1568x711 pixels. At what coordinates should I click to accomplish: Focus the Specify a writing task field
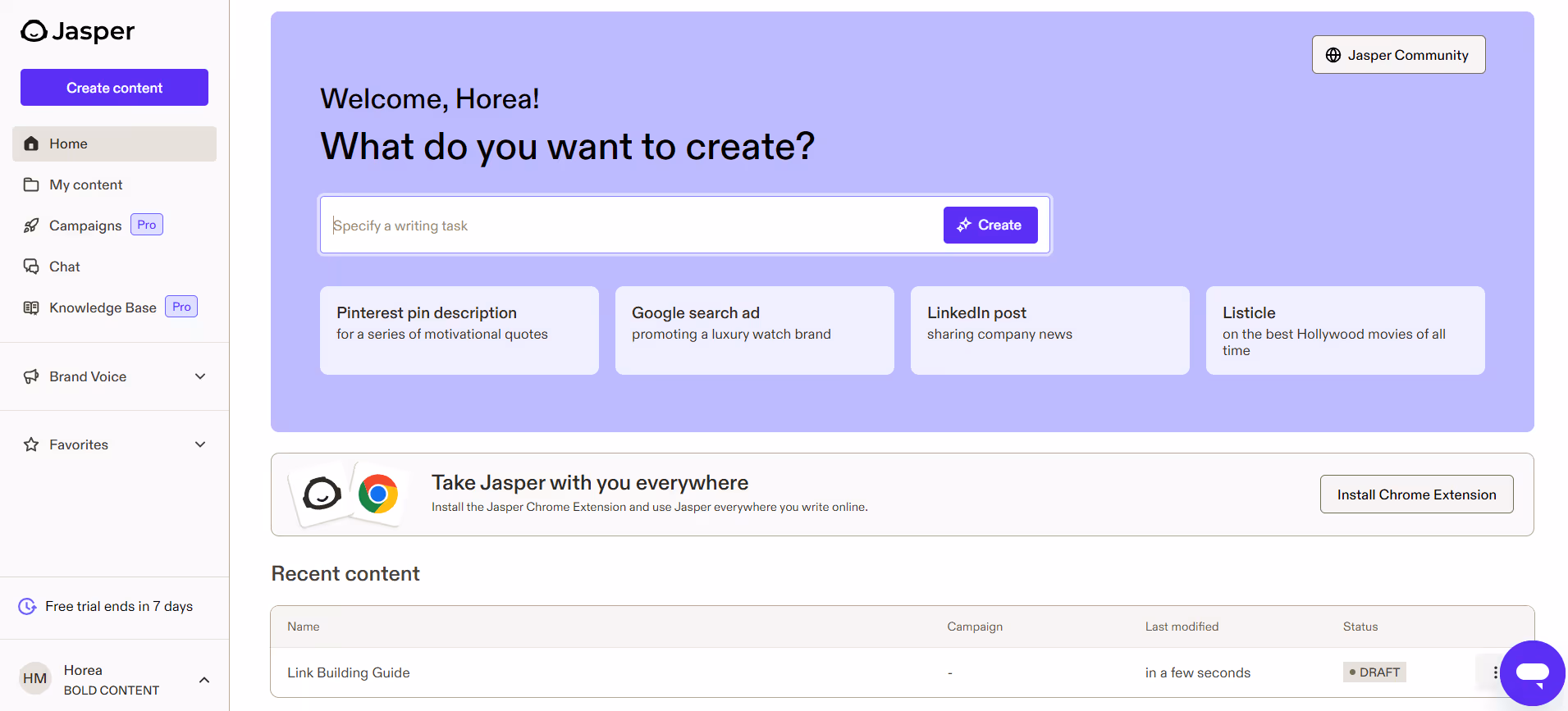pos(632,226)
